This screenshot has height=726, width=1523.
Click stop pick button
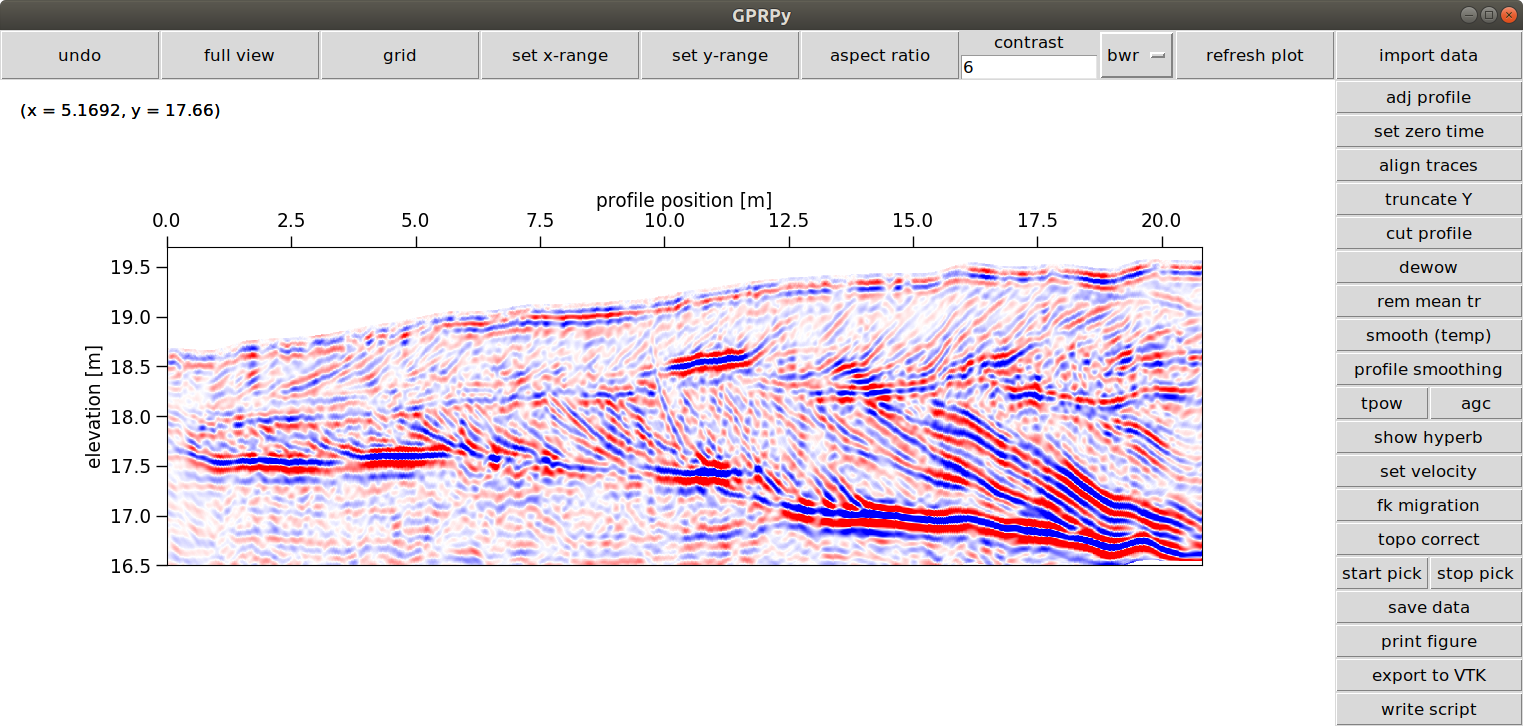[x=1476, y=573]
